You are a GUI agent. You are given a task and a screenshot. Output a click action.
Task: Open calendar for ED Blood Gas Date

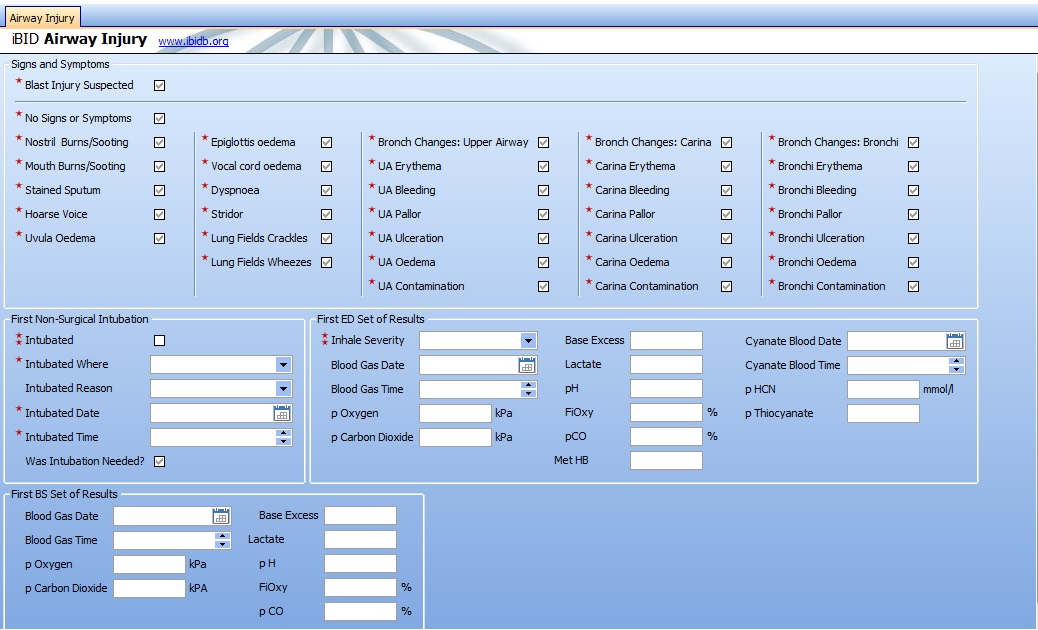527,365
